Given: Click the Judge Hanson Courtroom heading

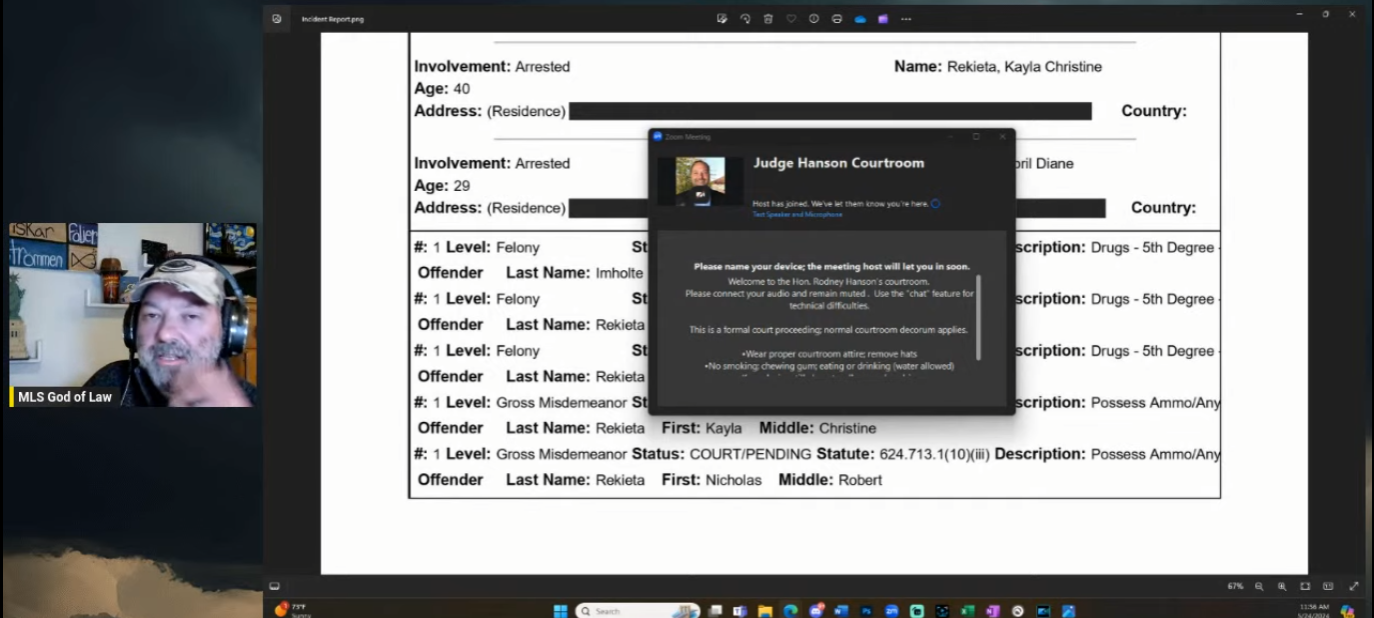Looking at the screenshot, I should click(x=838, y=163).
